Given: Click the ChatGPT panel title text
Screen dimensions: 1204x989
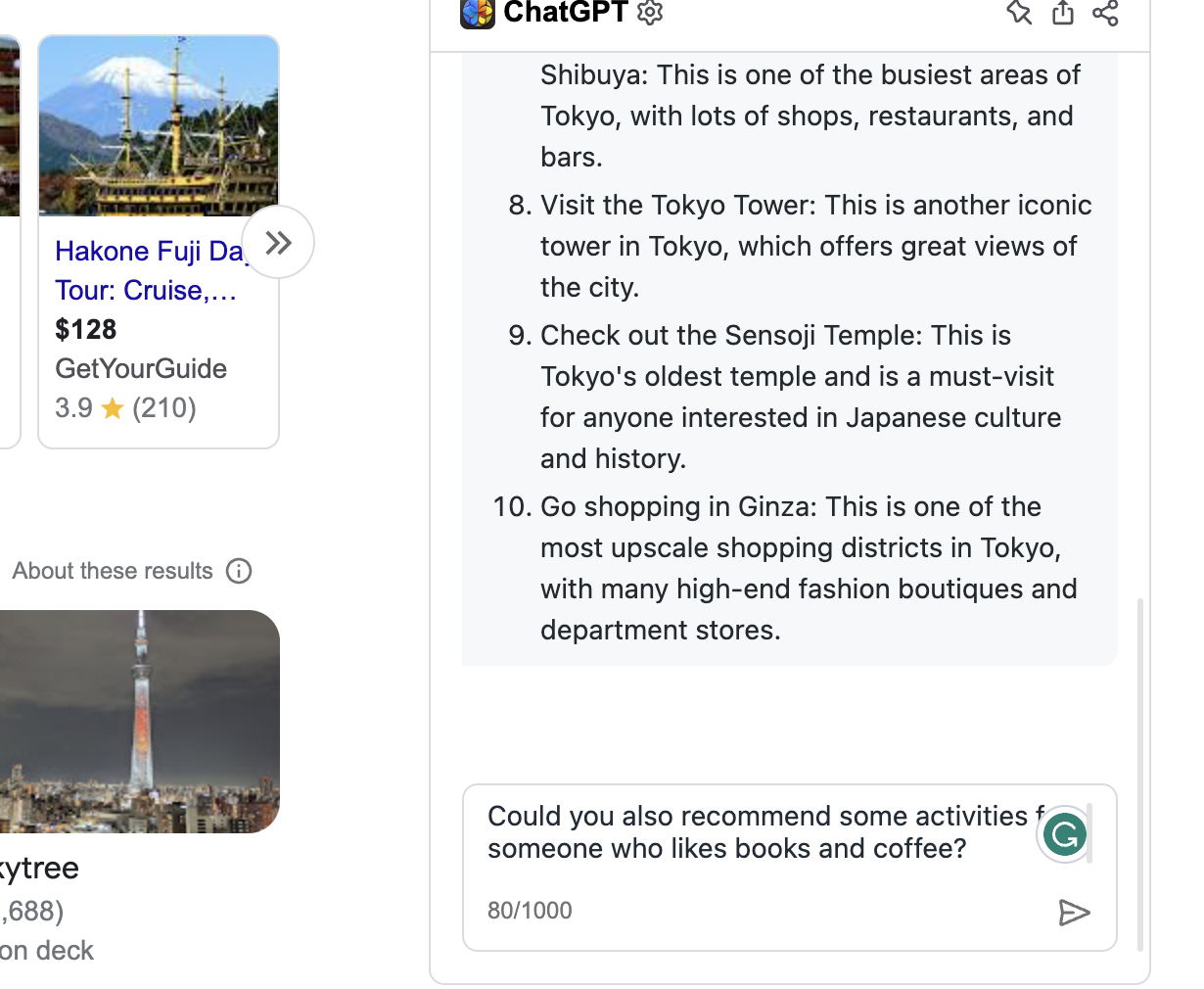Looking at the screenshot, I should (x=565, y=12).
